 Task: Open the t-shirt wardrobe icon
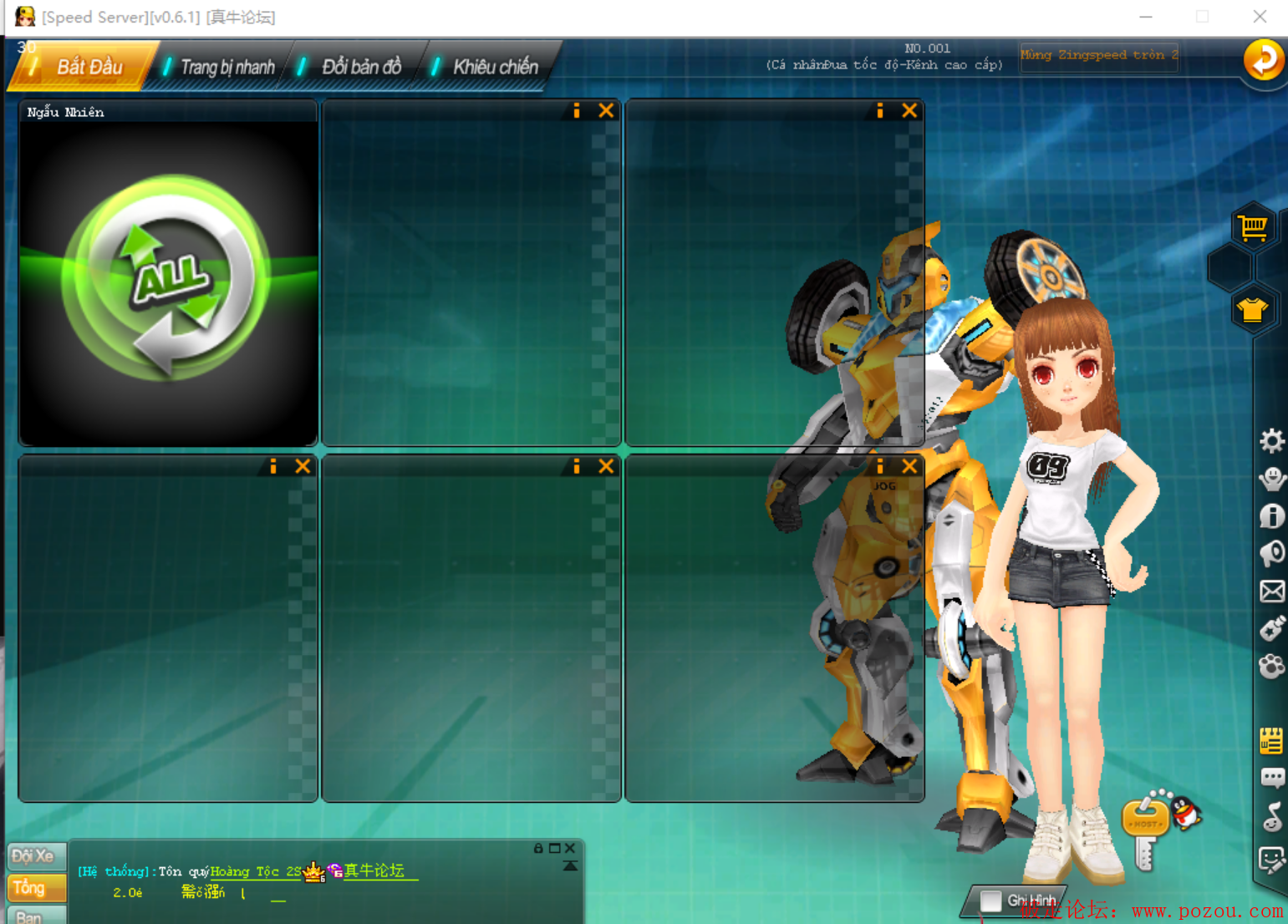pyautogui.click(x=1253, y=310)
